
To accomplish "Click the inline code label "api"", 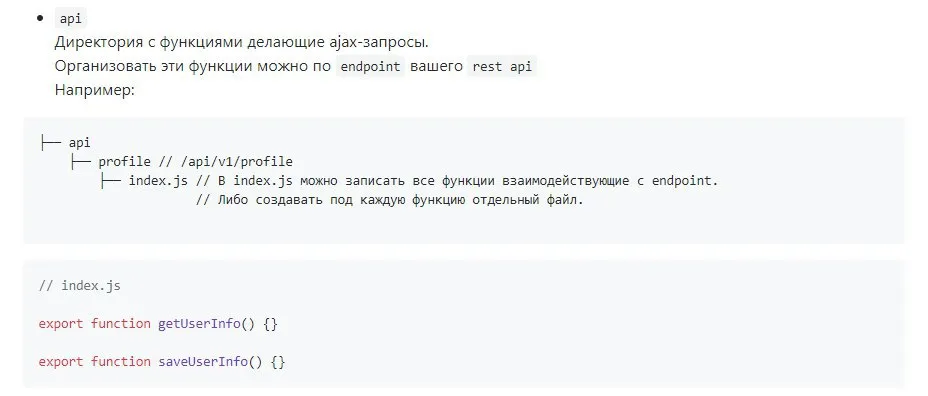I will click(70, 19).
